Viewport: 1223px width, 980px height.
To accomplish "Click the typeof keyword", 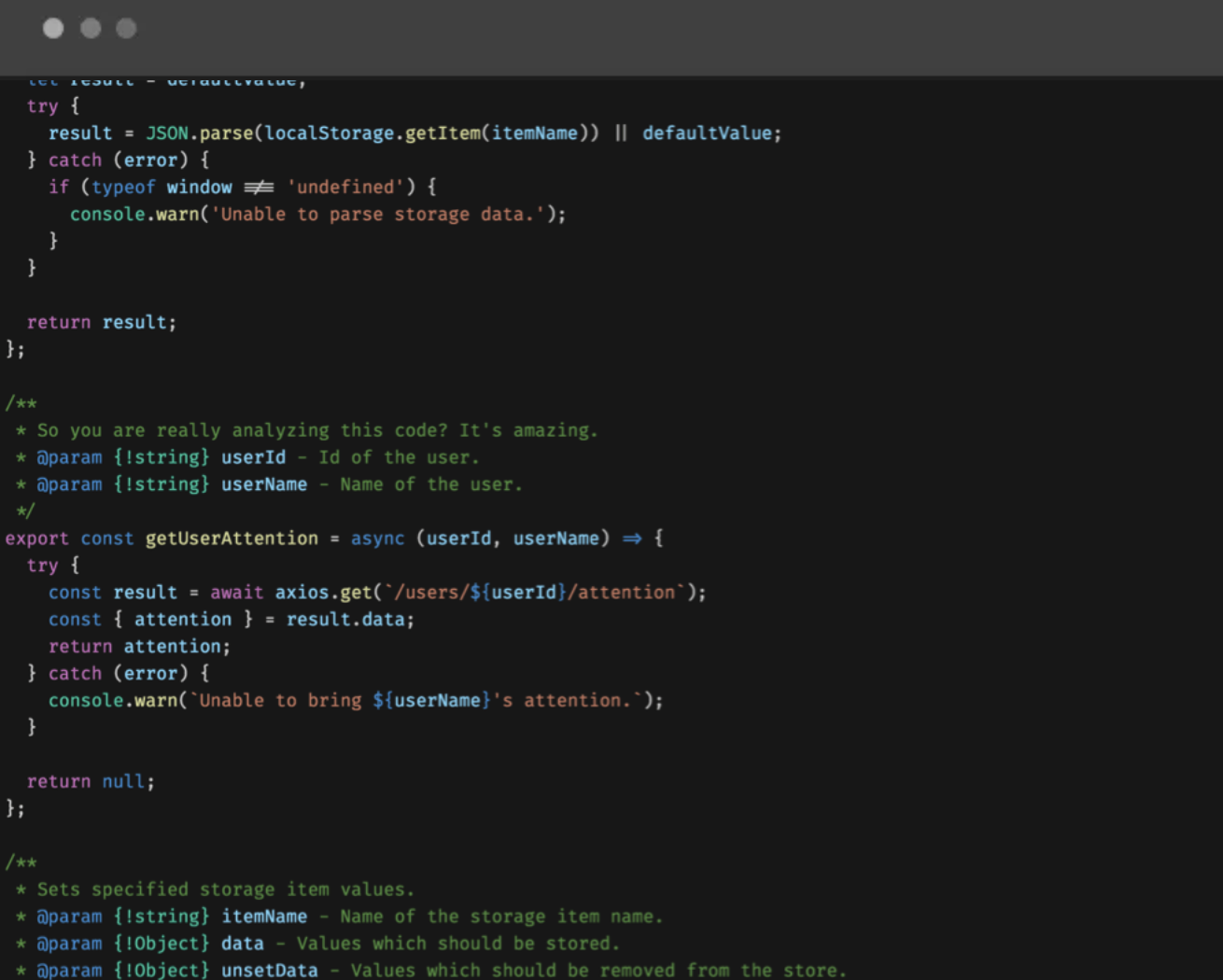I will click(123, 188).
